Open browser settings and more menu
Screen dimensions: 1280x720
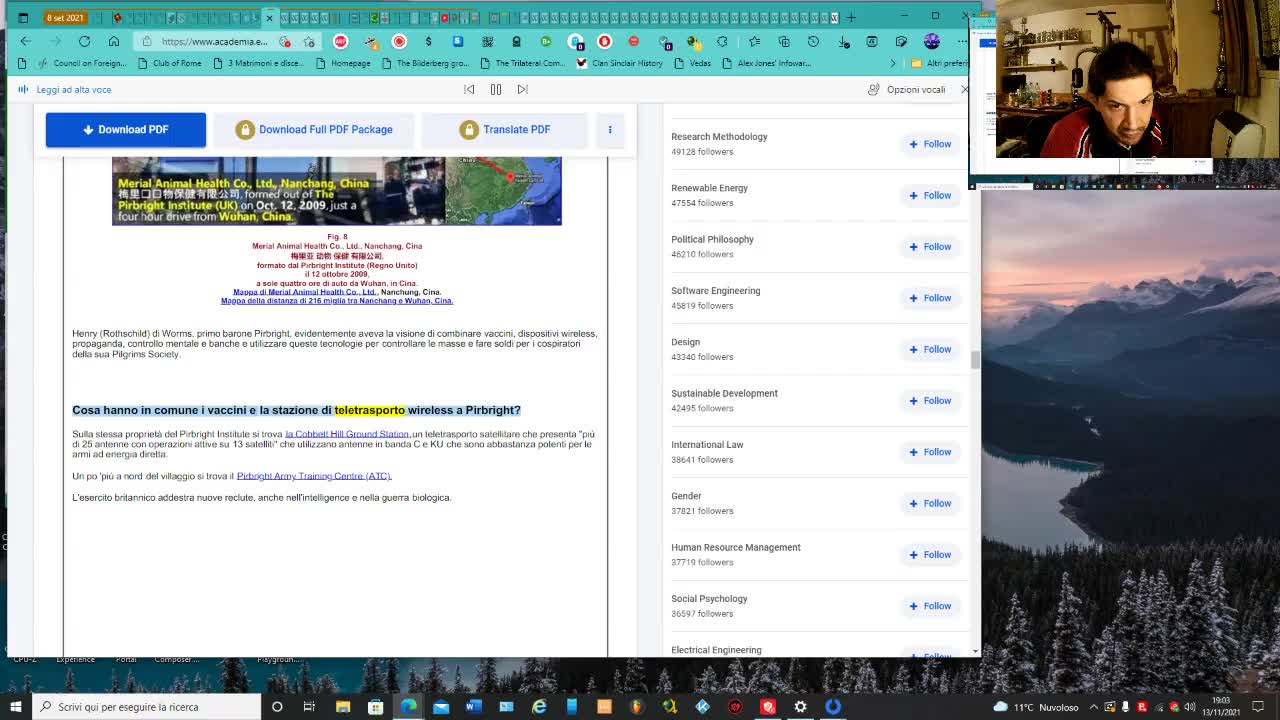point(962,41)
